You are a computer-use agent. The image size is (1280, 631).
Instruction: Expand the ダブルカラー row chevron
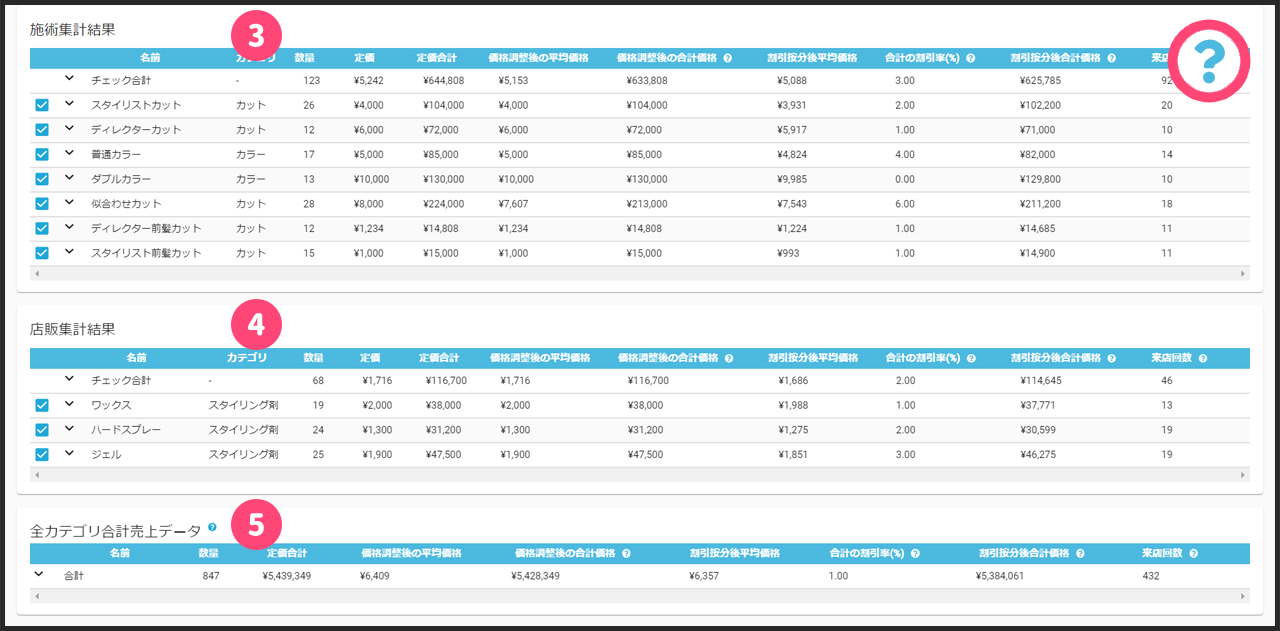tap(70, 178)
